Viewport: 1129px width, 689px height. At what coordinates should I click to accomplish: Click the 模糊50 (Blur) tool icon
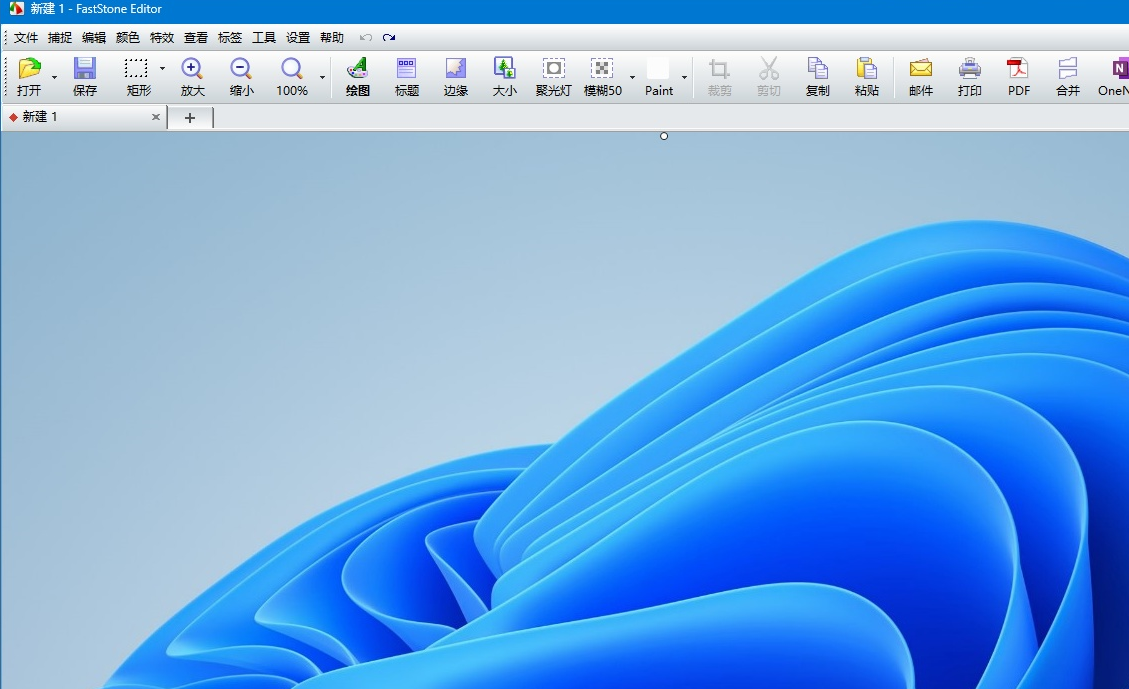point(602,69)
